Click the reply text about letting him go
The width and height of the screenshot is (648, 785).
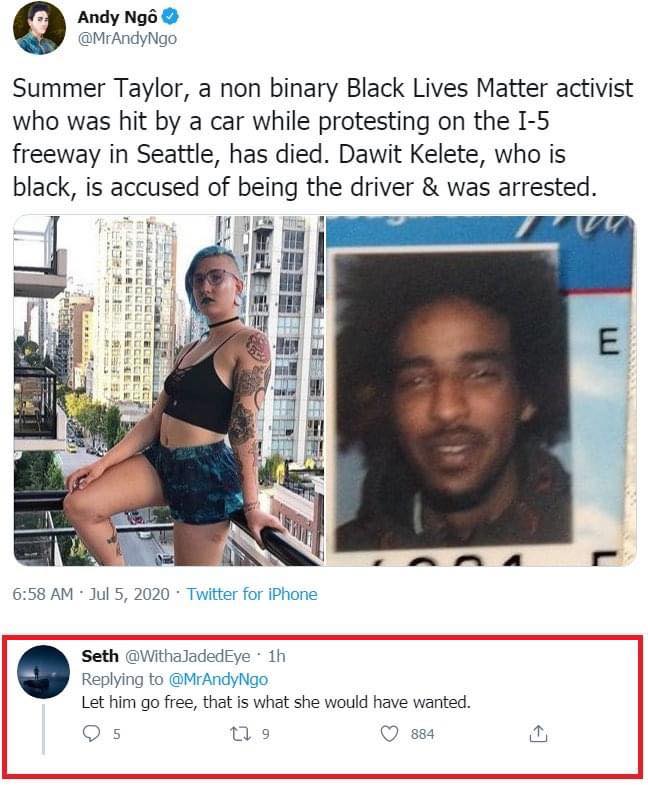pyautogui.click(x=276, y=702)
